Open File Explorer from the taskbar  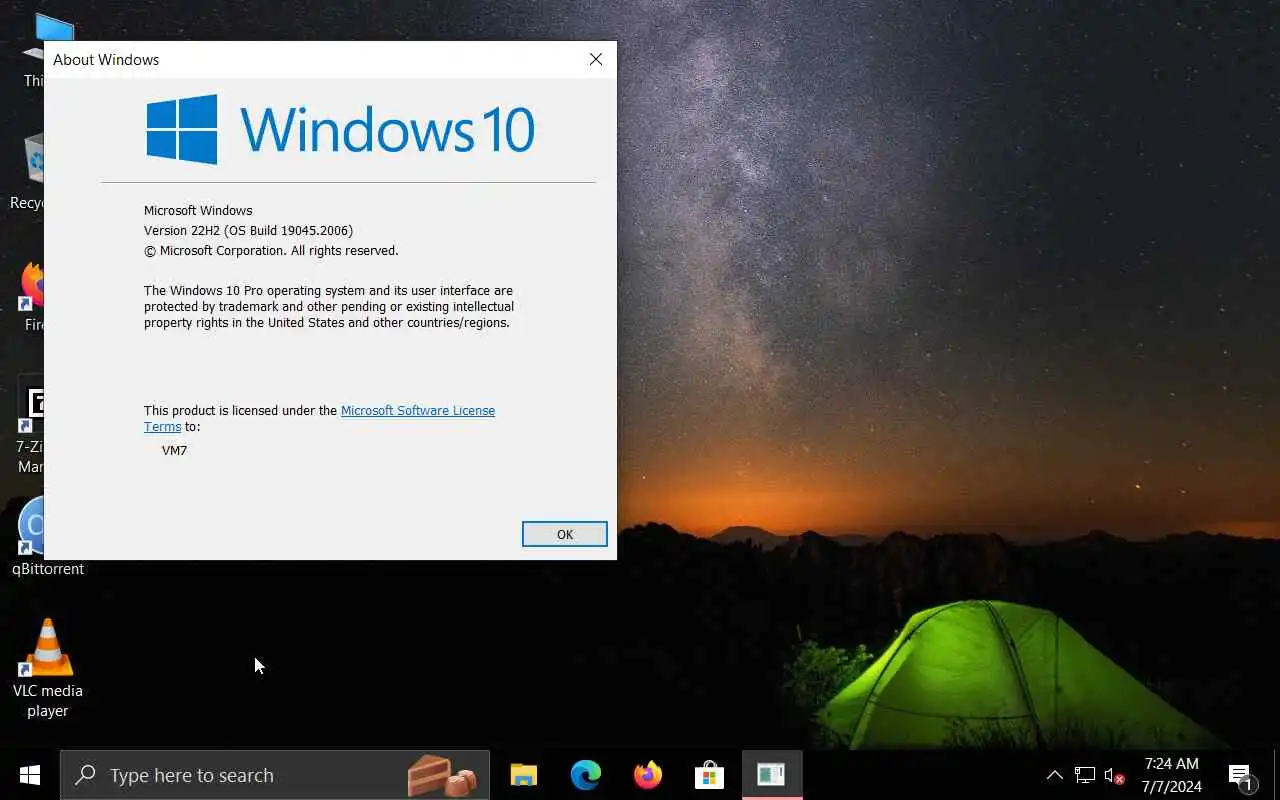524,775
